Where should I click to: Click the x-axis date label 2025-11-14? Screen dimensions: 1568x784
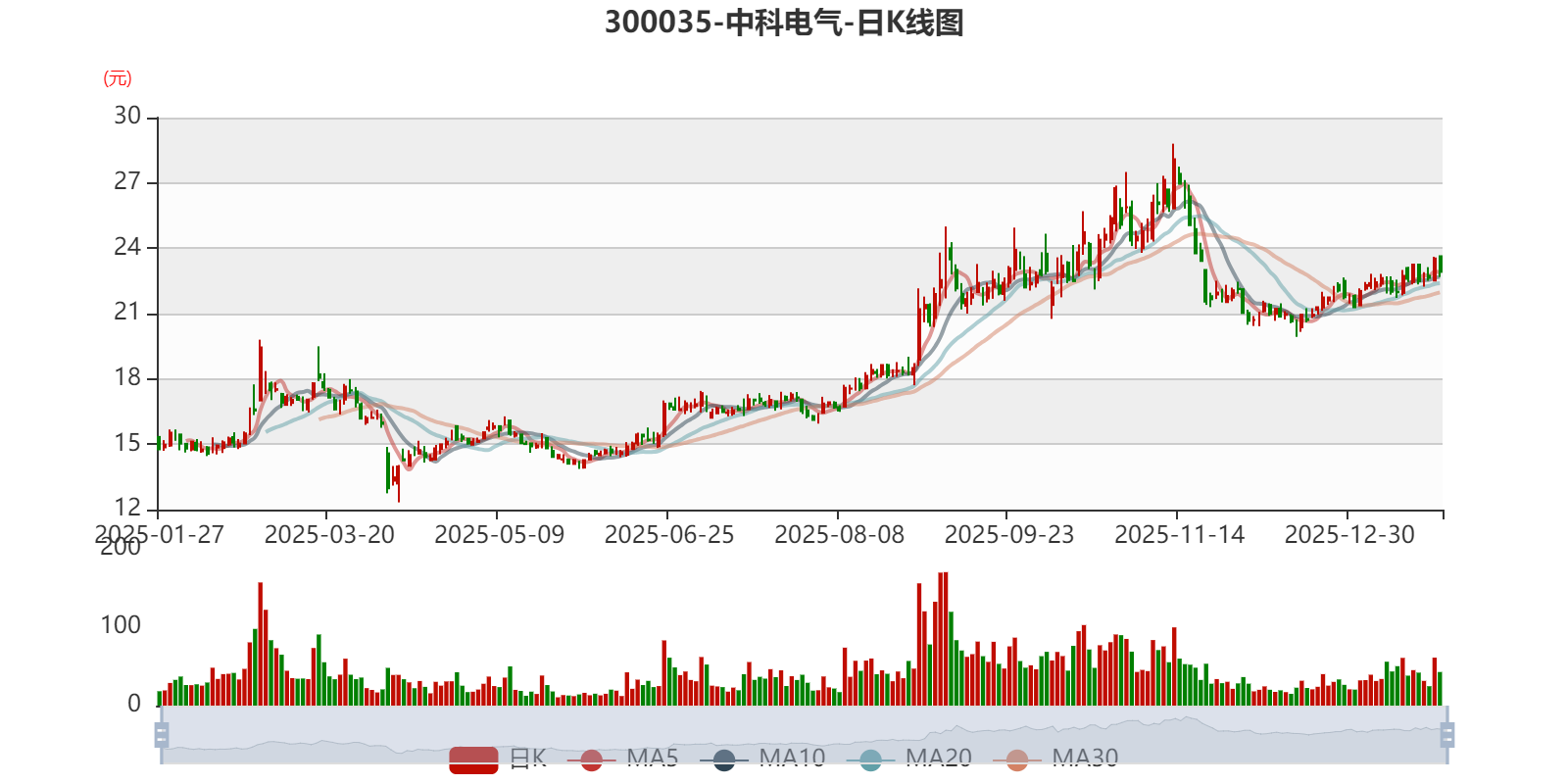pyautogui.click(x=1180, y=534)
